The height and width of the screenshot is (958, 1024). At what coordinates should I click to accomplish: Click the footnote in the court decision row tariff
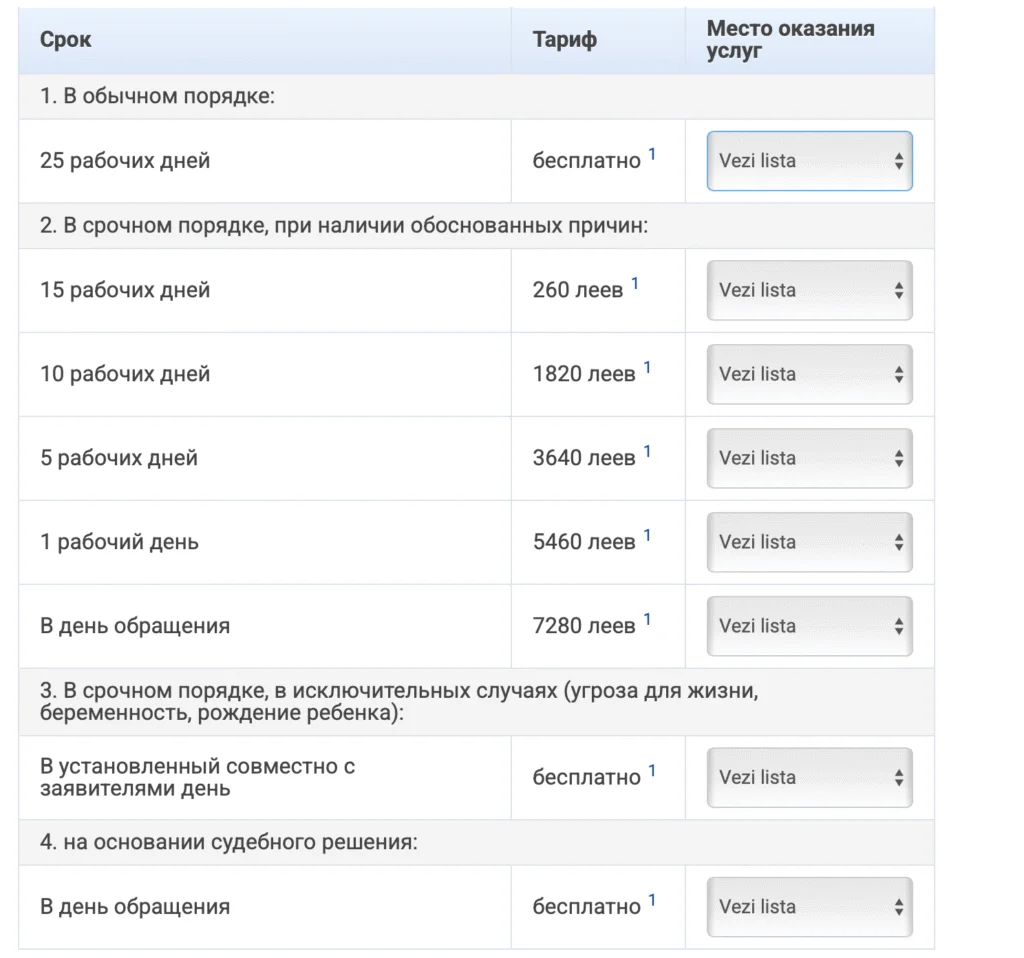(x=652, y=901)
